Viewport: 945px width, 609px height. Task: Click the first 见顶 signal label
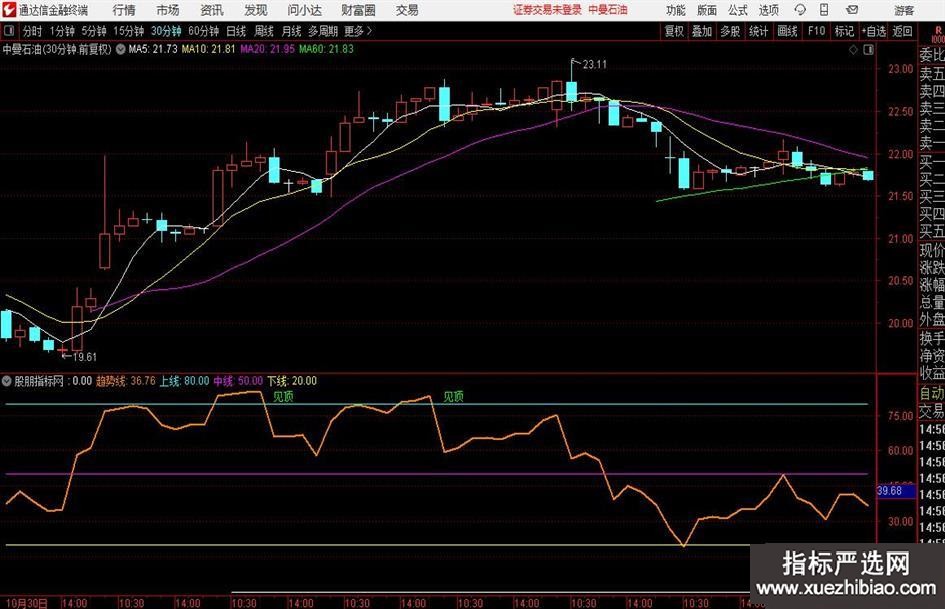284,396
